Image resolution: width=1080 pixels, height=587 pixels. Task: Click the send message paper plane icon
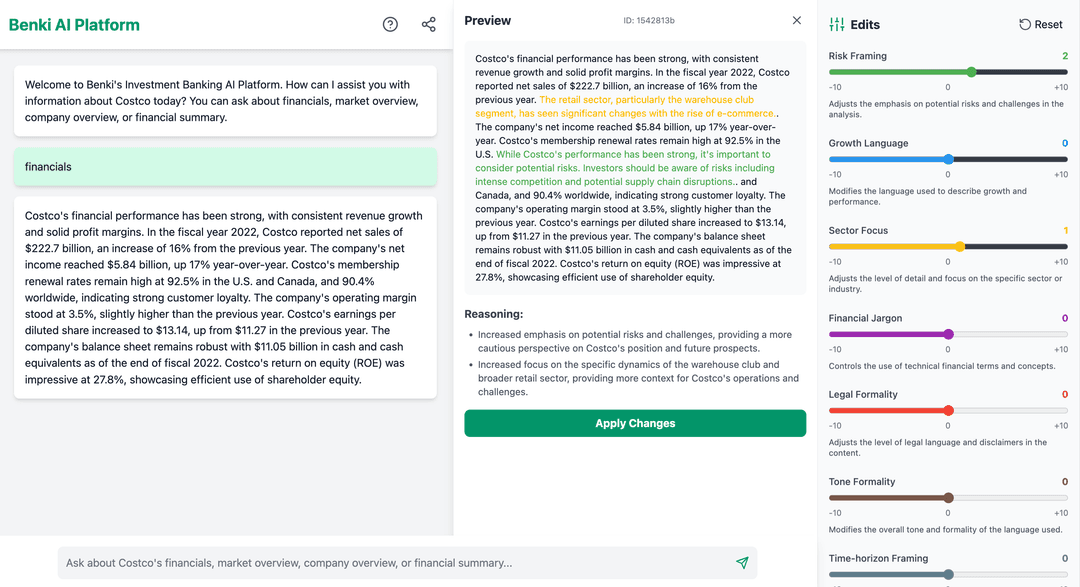(x=742, y=563)
